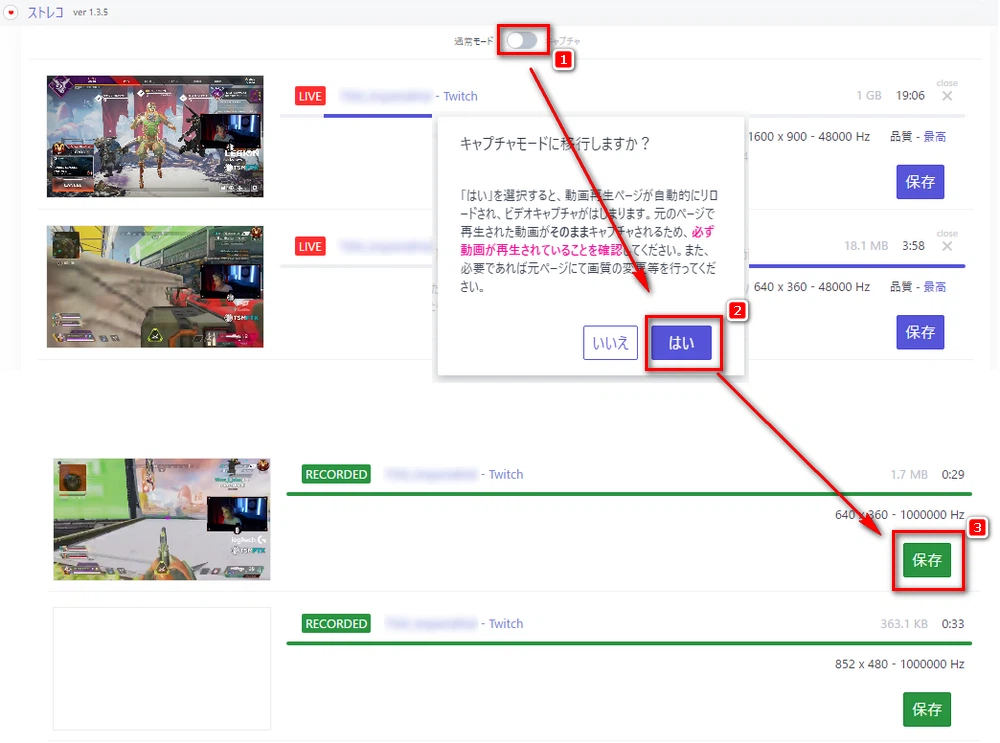Screen dimensions: 1000x743
Task: Click はい to confirm capture mode
Action: pyautogui.click(x=681, y=343)
